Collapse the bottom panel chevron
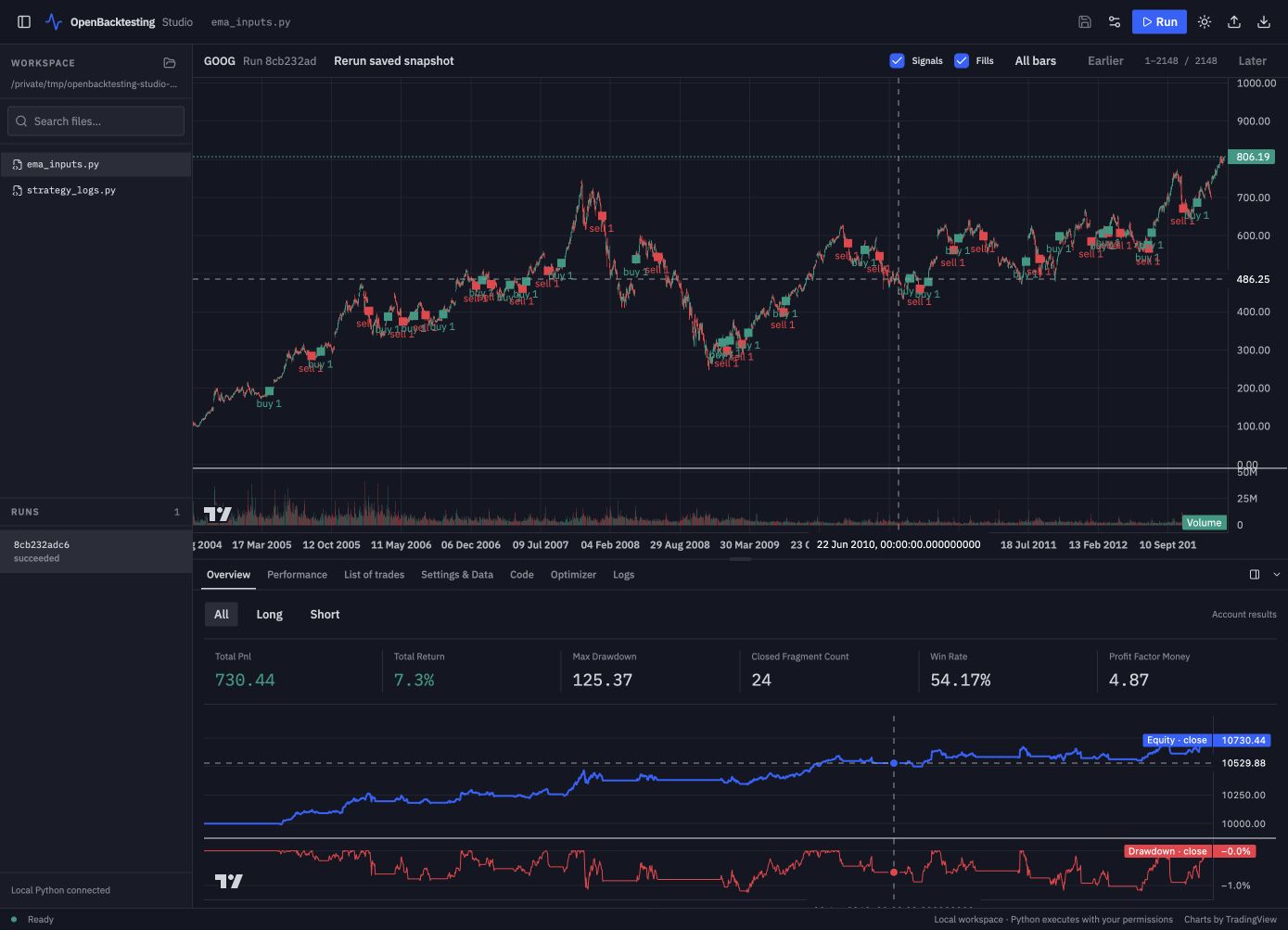The image size is (1288, 930). click(x=1277, y=575)
